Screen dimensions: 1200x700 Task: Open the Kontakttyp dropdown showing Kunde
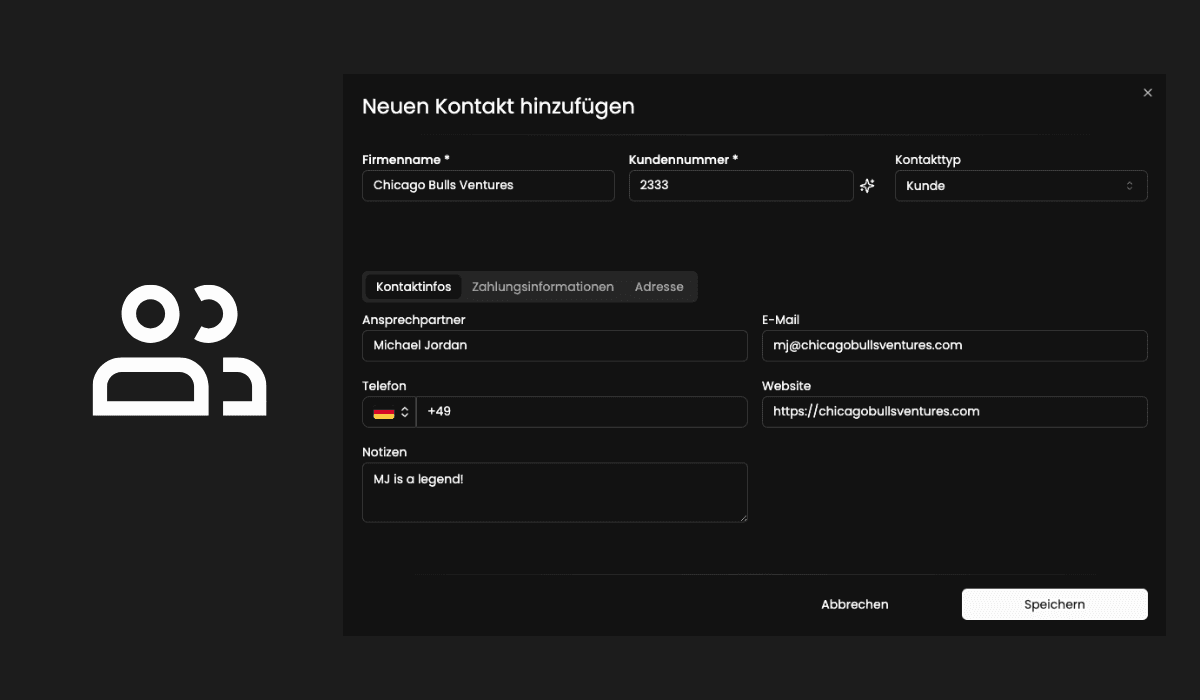click(1020, 185)
